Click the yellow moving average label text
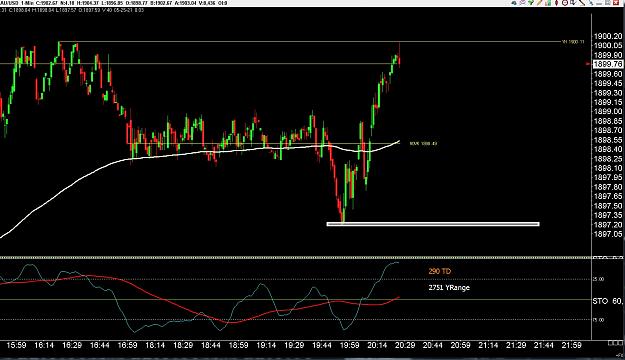 click(x=423, y=143)
